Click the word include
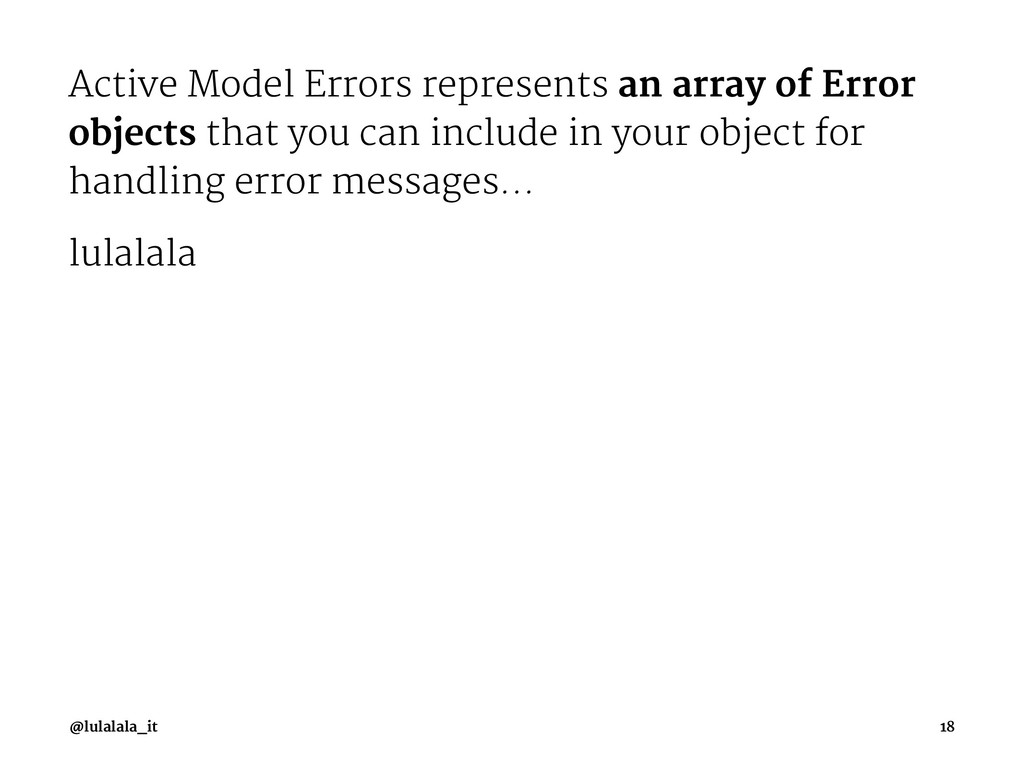 tap(494, 133)
